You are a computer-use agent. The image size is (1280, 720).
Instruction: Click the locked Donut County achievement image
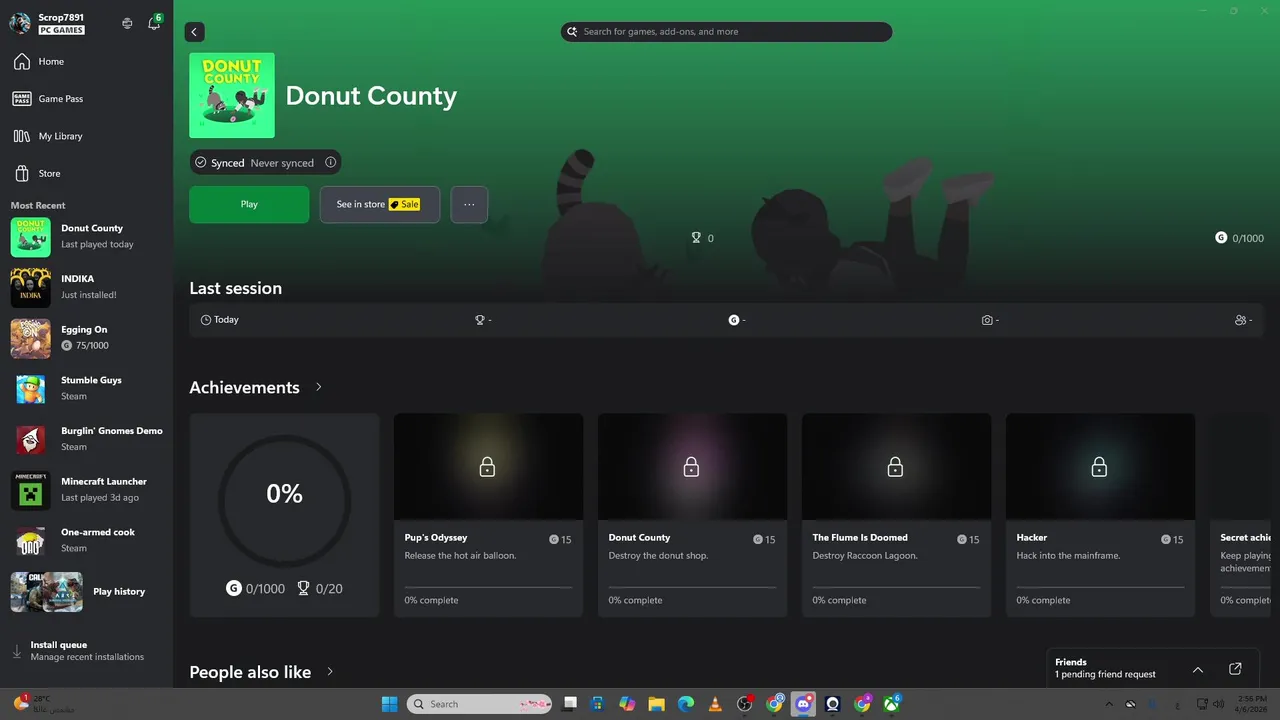pyautogui.click(x=692, y=467)
